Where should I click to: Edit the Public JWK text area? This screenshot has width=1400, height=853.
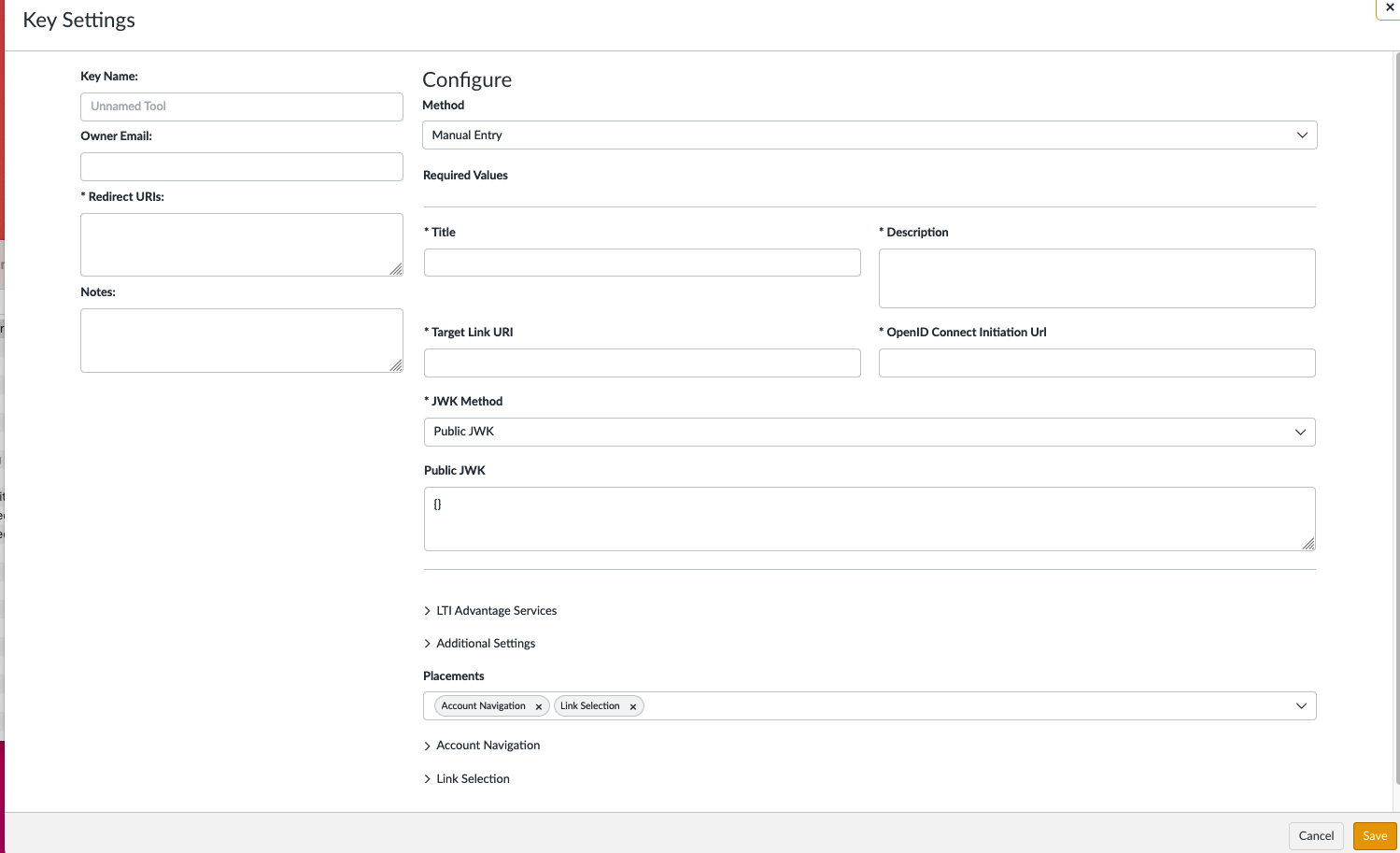pyautogui.click(x=869, y=519)
